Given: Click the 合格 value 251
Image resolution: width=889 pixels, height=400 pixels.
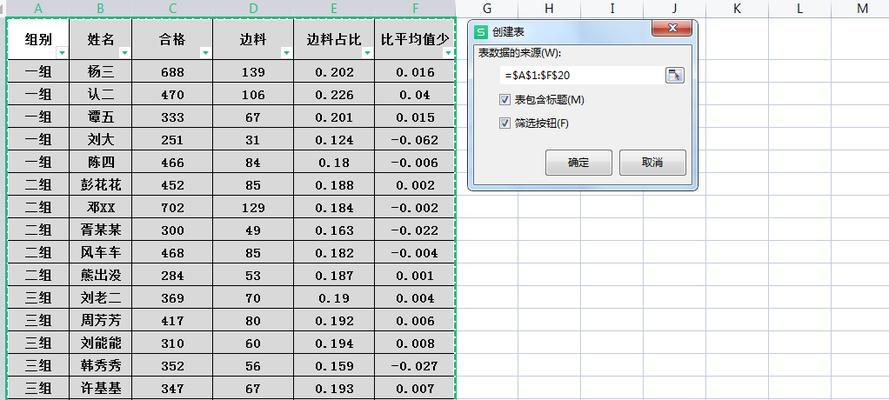Looking at the screenshot, I should [172, 139].
